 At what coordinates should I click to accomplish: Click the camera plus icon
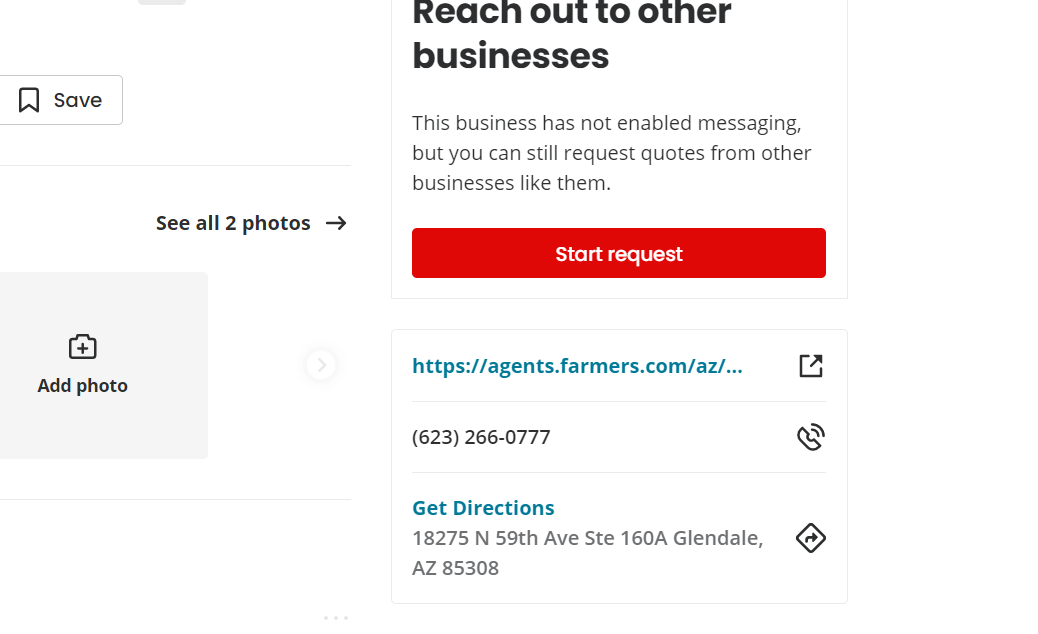coord(83,347)
